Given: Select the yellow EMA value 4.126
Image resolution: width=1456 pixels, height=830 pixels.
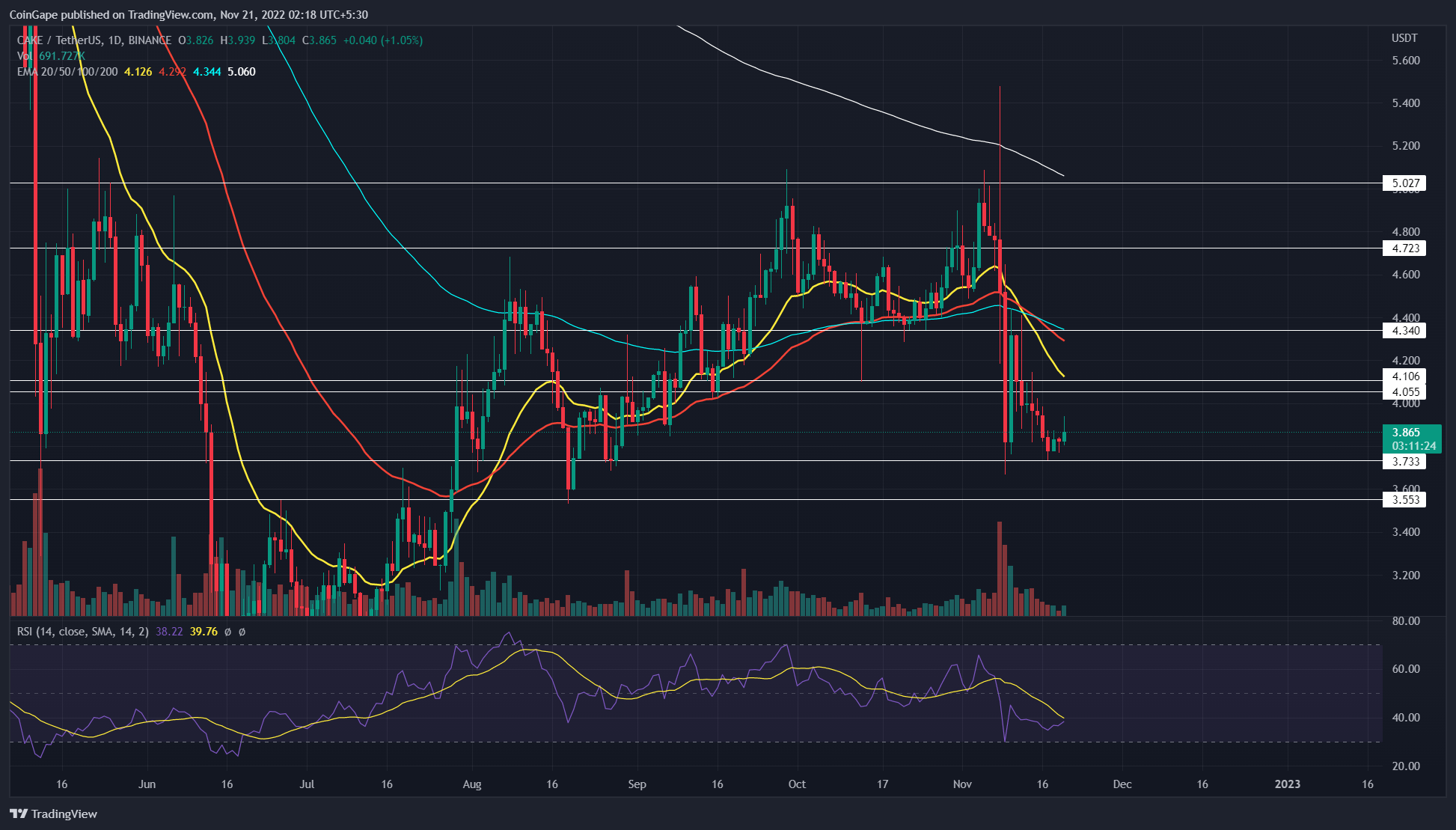Looking at the screenshot, I should coord(139,72).
